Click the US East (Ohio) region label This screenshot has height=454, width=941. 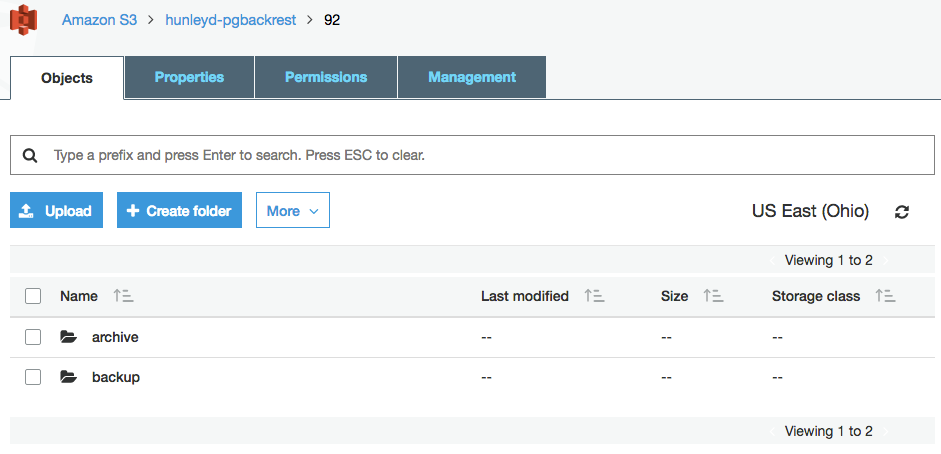[x=810, y=211]
